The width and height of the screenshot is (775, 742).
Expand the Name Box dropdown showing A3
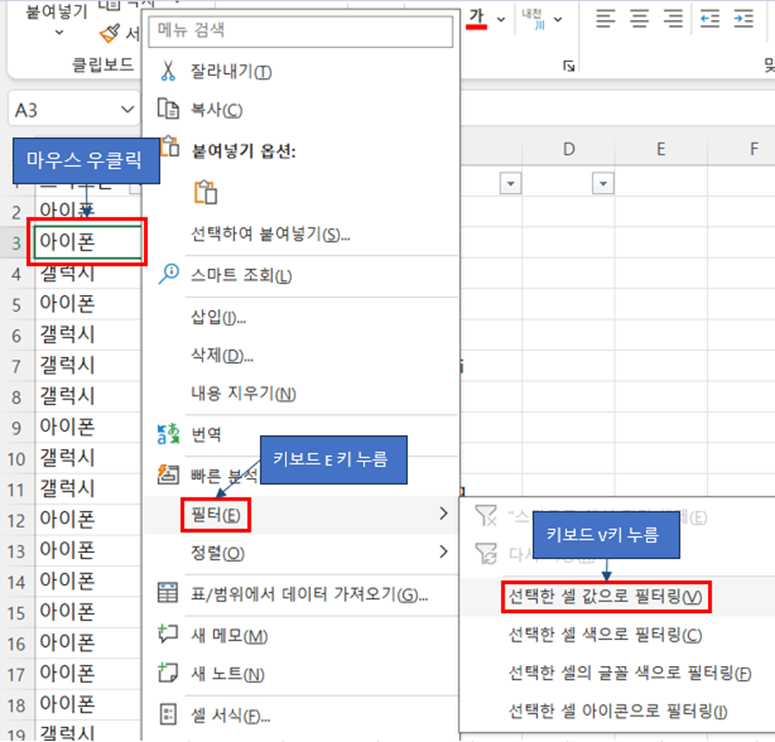point(128,109)
